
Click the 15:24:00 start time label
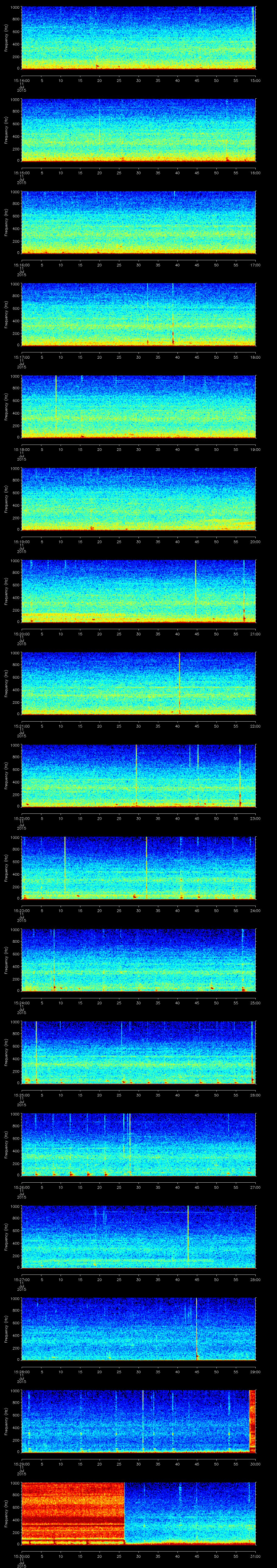[21, 1003]
